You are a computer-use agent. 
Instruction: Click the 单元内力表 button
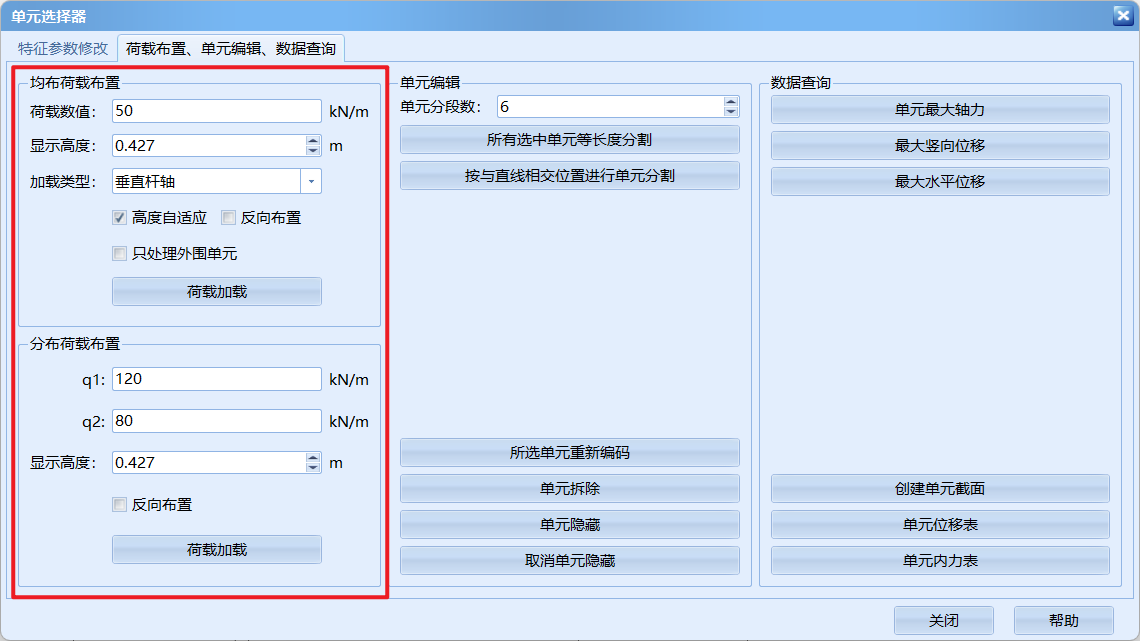point(939,561)
